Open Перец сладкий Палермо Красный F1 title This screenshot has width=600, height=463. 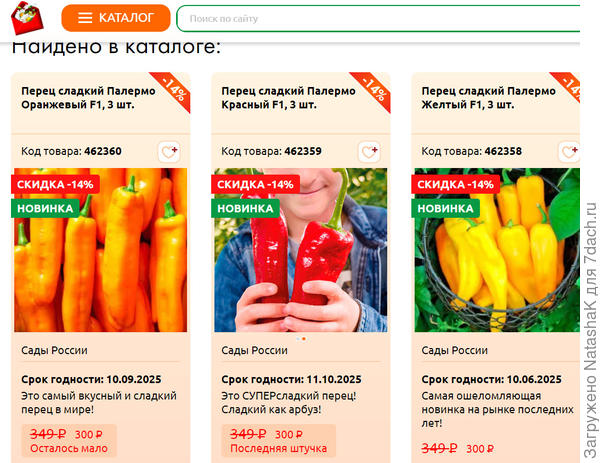pyautogui.click(x=288, y=98)
